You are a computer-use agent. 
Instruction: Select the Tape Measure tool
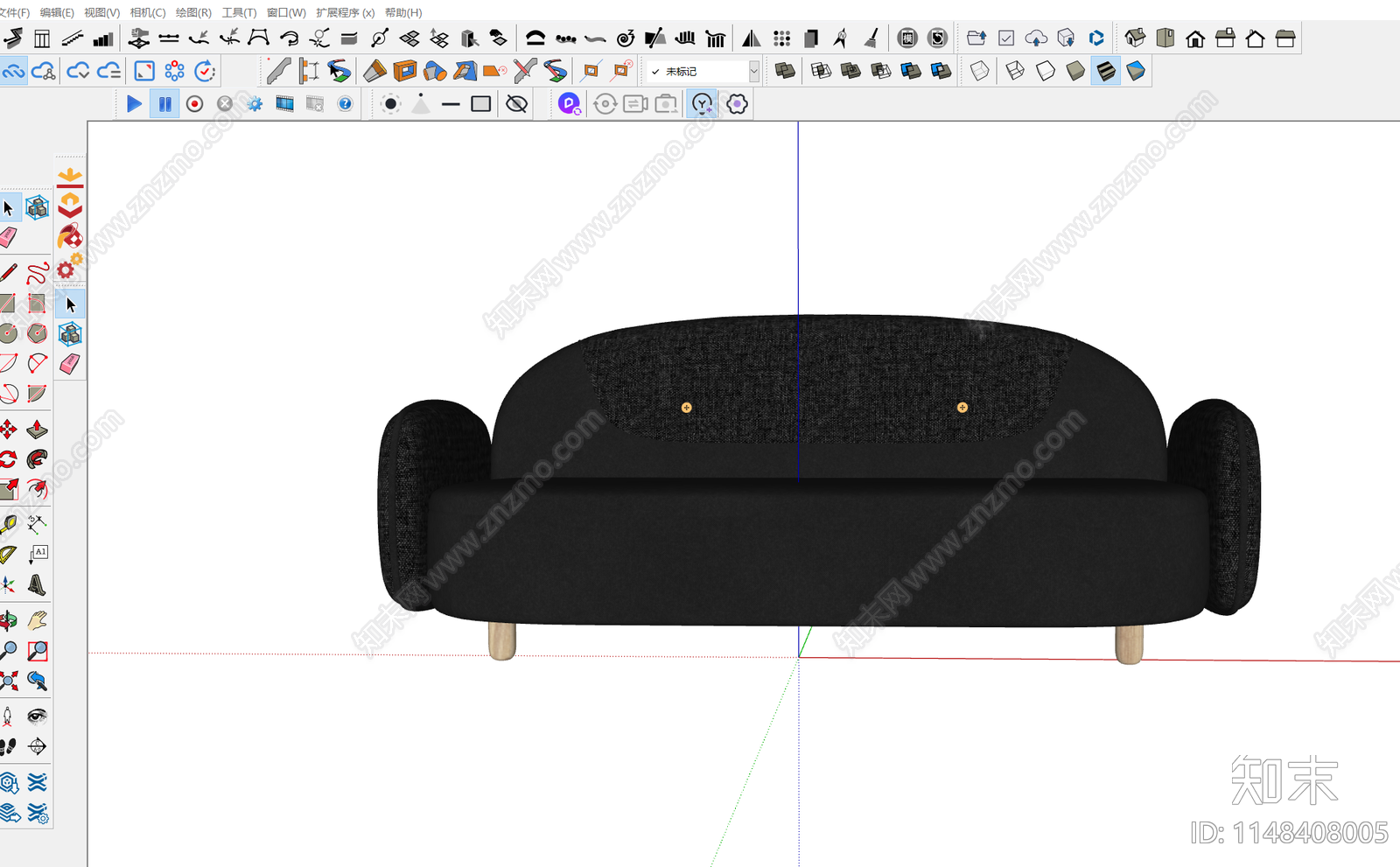click(8, 524)
